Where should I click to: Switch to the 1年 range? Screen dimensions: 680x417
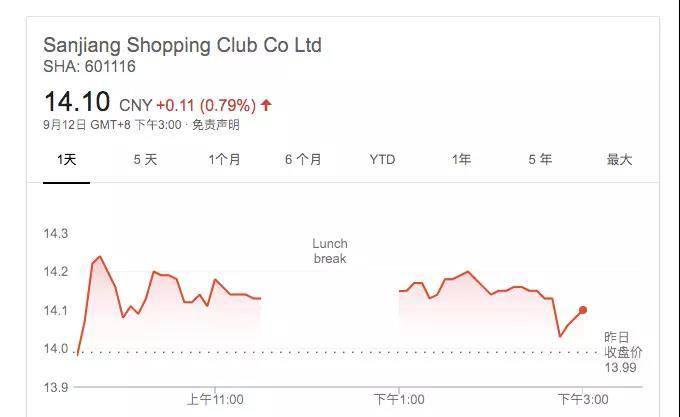[461, 160]
